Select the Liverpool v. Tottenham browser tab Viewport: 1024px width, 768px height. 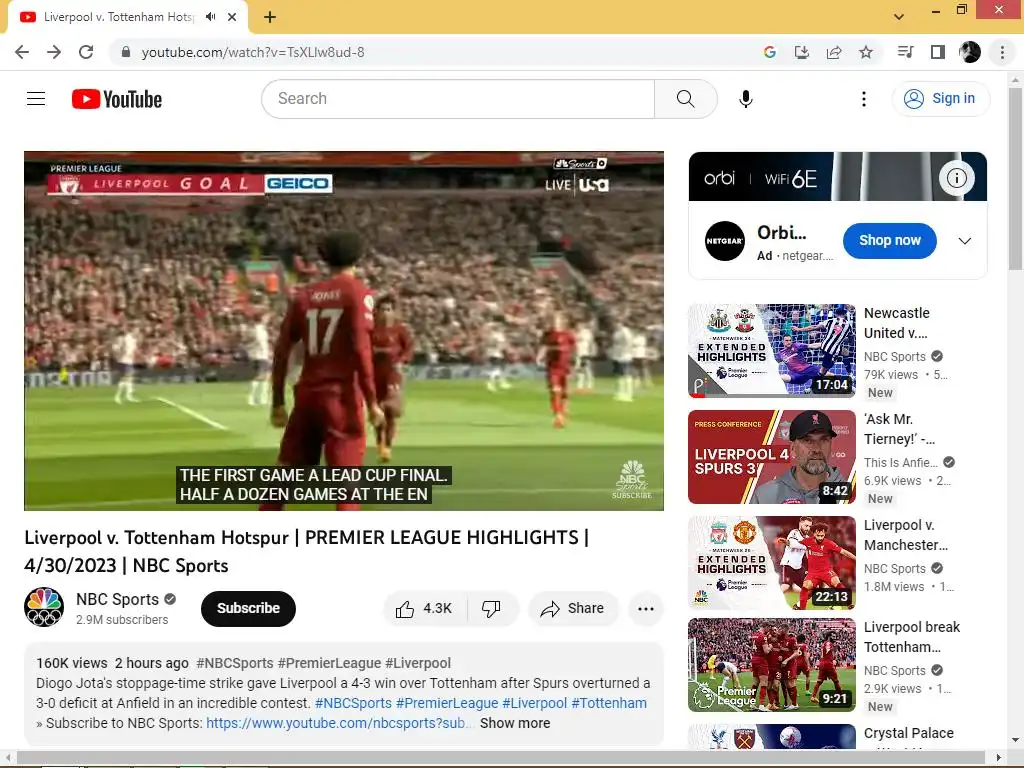[127, 17]
